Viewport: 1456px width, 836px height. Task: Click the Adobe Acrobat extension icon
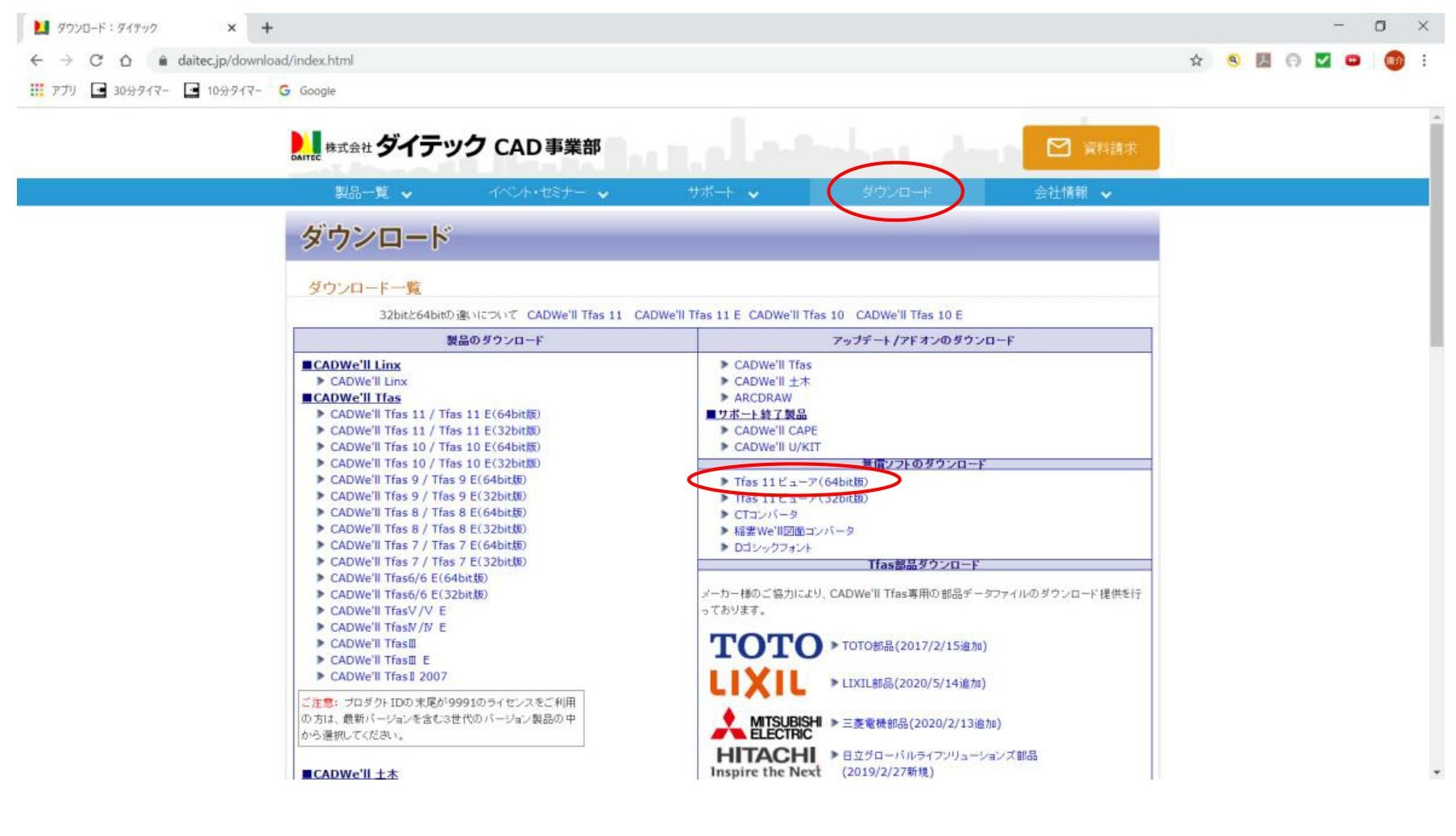click(x=1262, y=59)
